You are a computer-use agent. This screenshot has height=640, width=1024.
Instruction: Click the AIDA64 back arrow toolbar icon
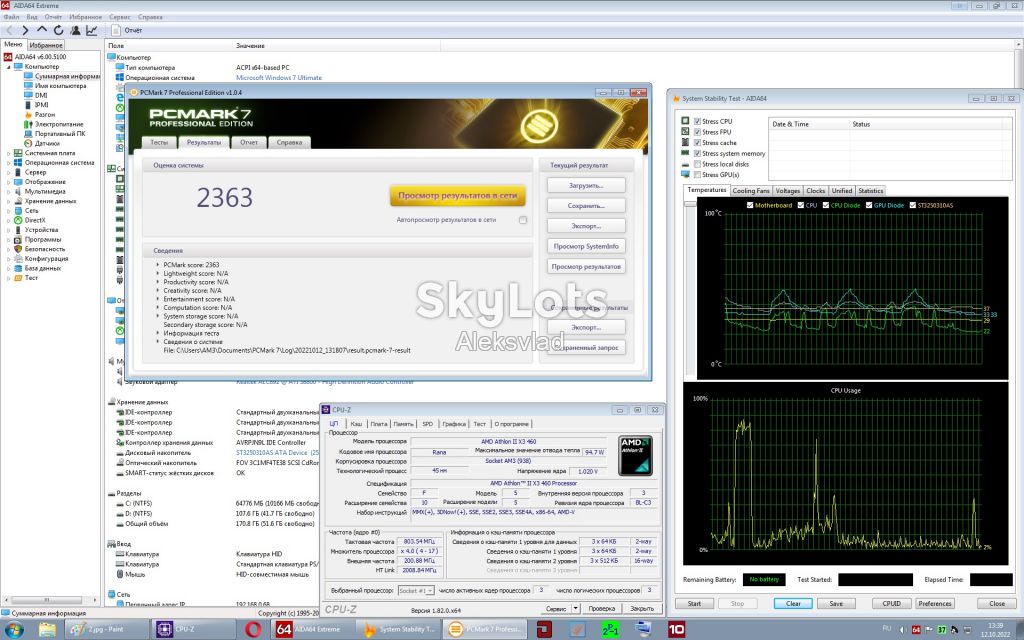coord(9,30)
